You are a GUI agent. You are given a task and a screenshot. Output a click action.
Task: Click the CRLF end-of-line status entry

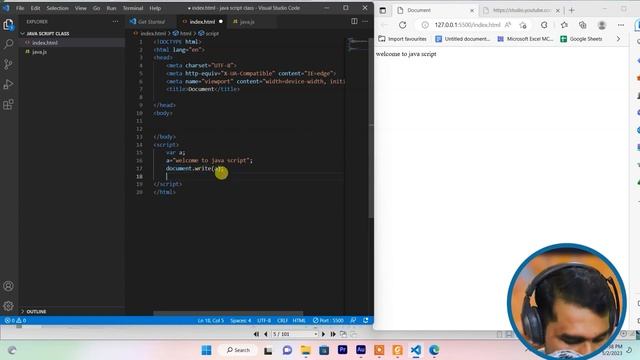(x=282, y=320)
